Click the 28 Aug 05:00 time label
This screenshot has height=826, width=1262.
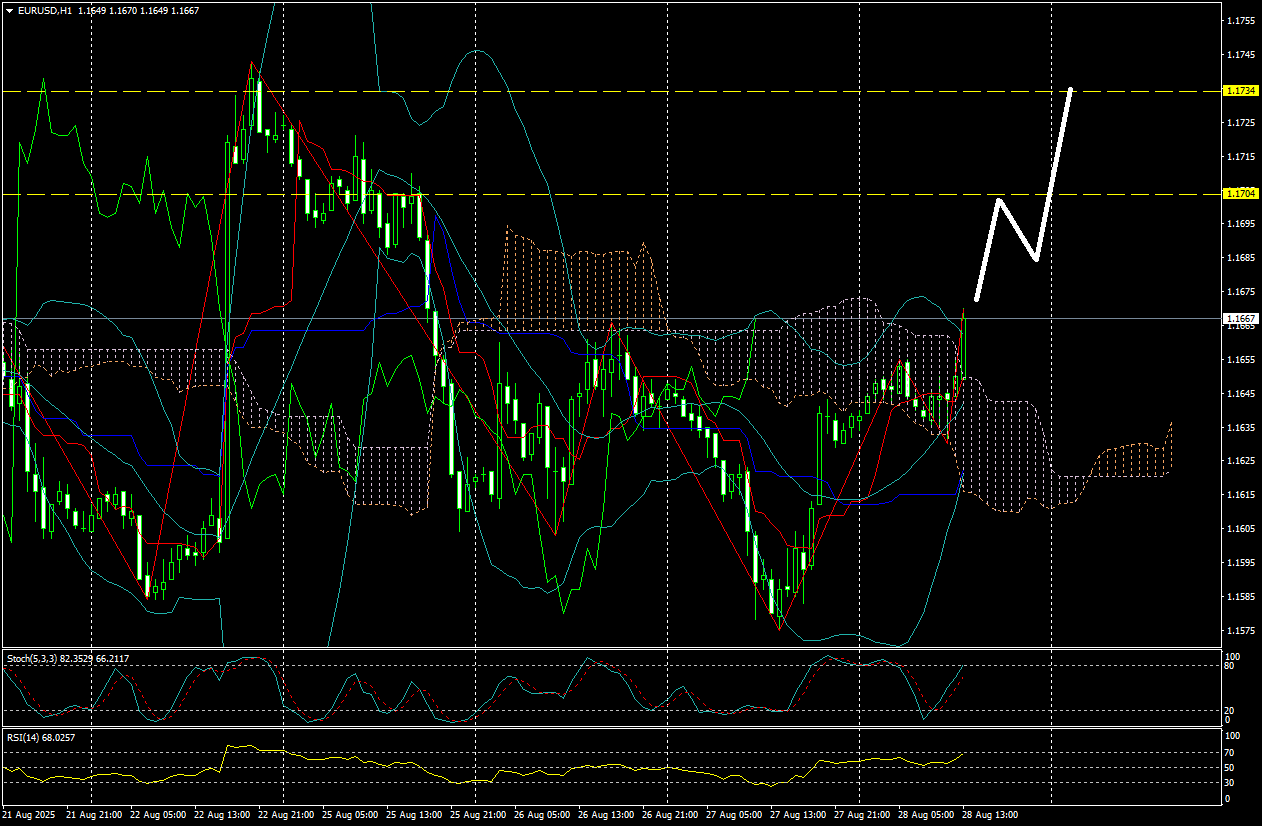tap(925, 816)
